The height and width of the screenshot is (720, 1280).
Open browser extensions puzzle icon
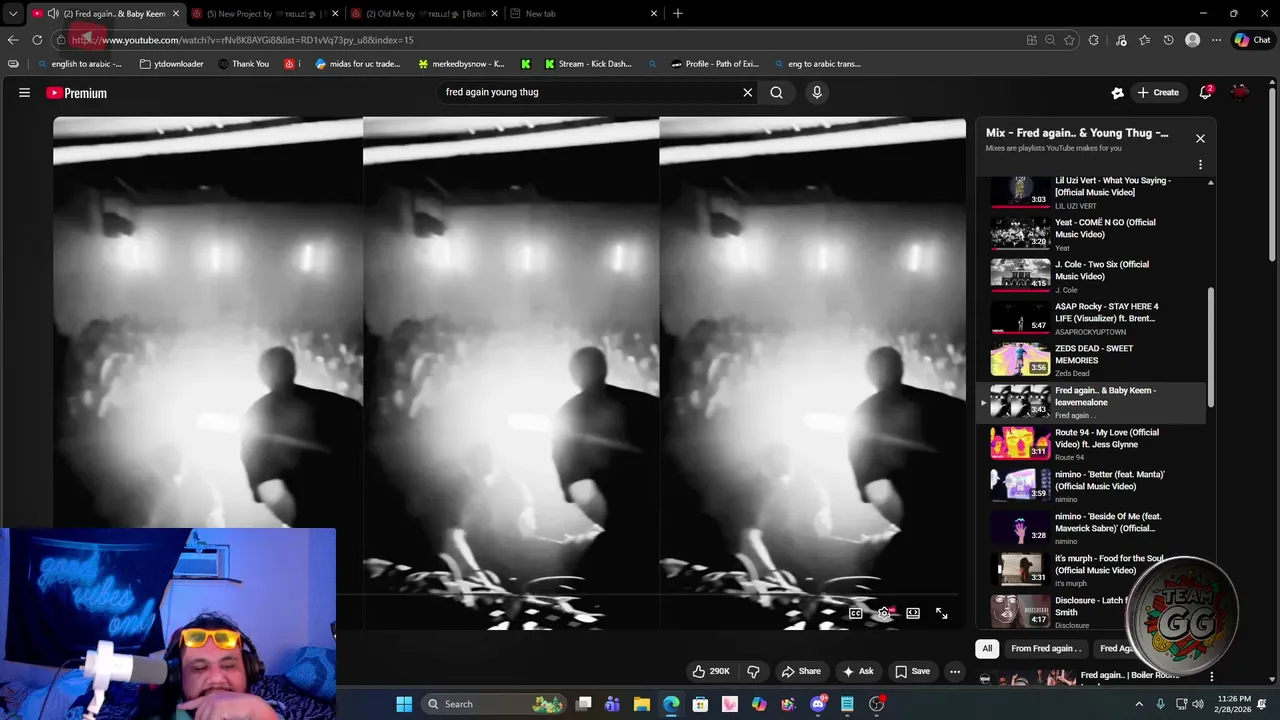point(1094,40)
